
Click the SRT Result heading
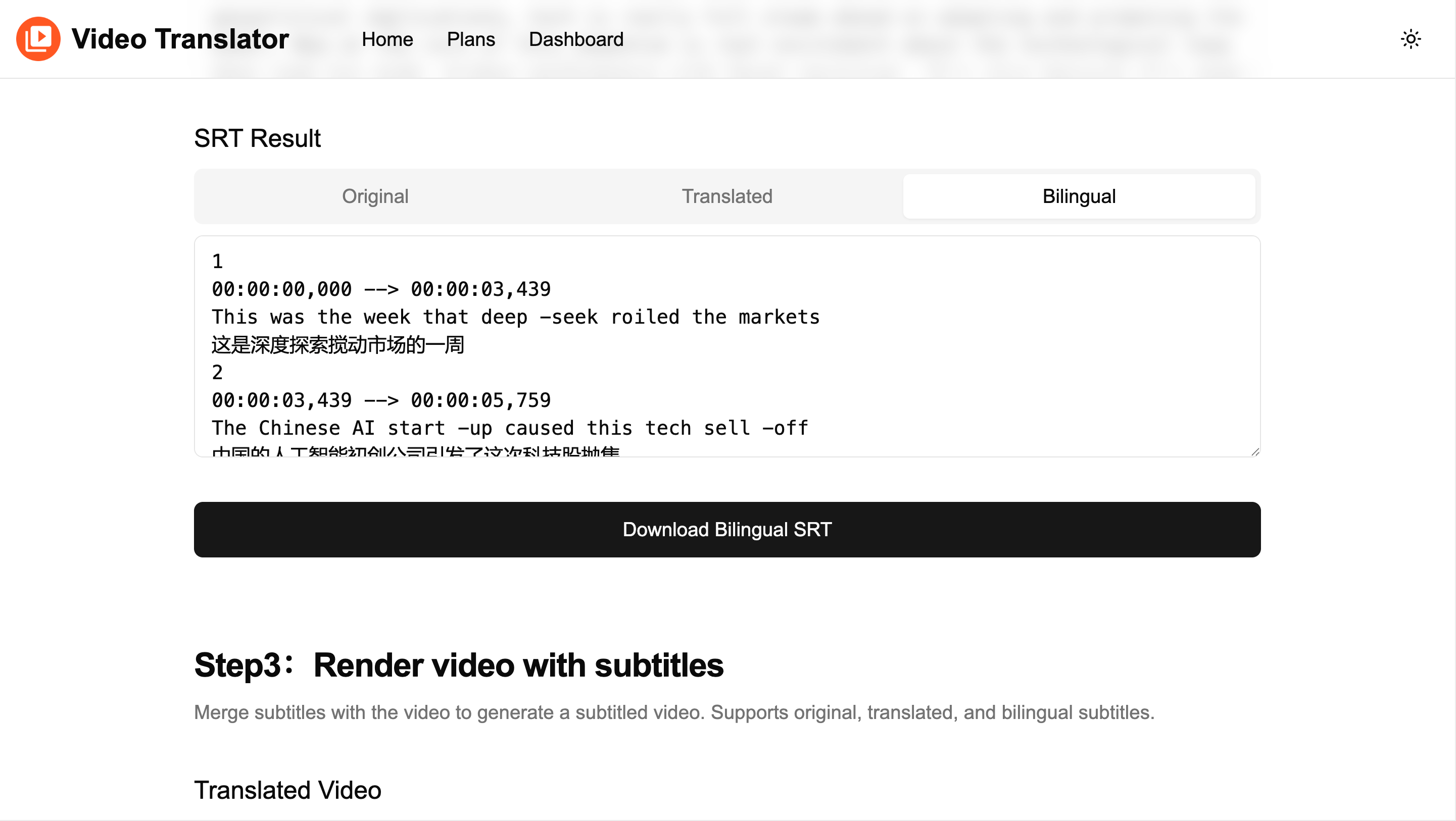click(x=257, y=138)
